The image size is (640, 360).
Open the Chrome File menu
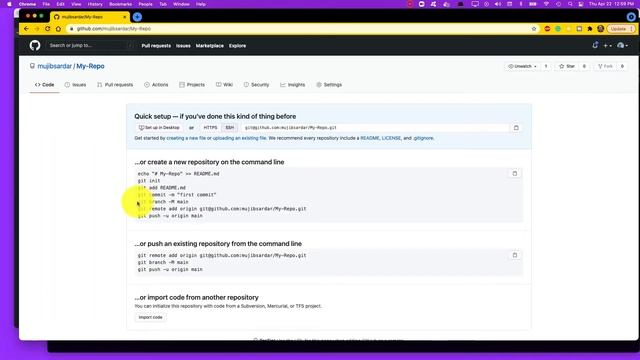46,4
